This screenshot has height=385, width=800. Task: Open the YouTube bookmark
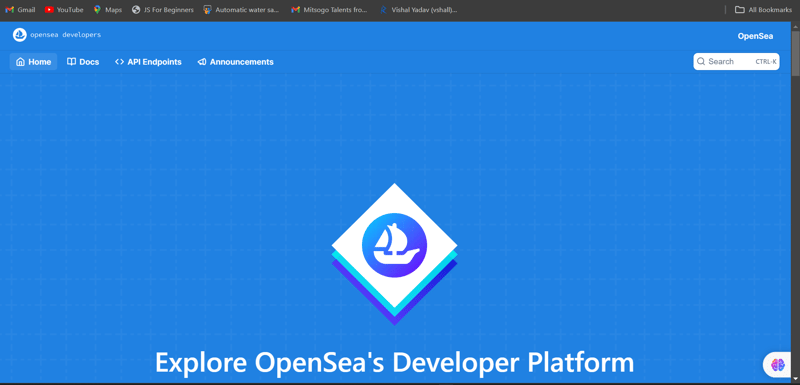pos(64,10)
